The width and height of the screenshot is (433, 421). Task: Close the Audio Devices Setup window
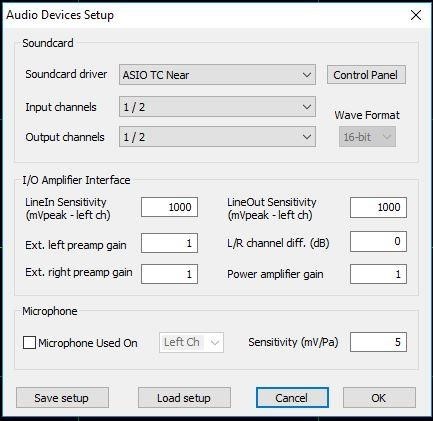[x=416, y=15]
